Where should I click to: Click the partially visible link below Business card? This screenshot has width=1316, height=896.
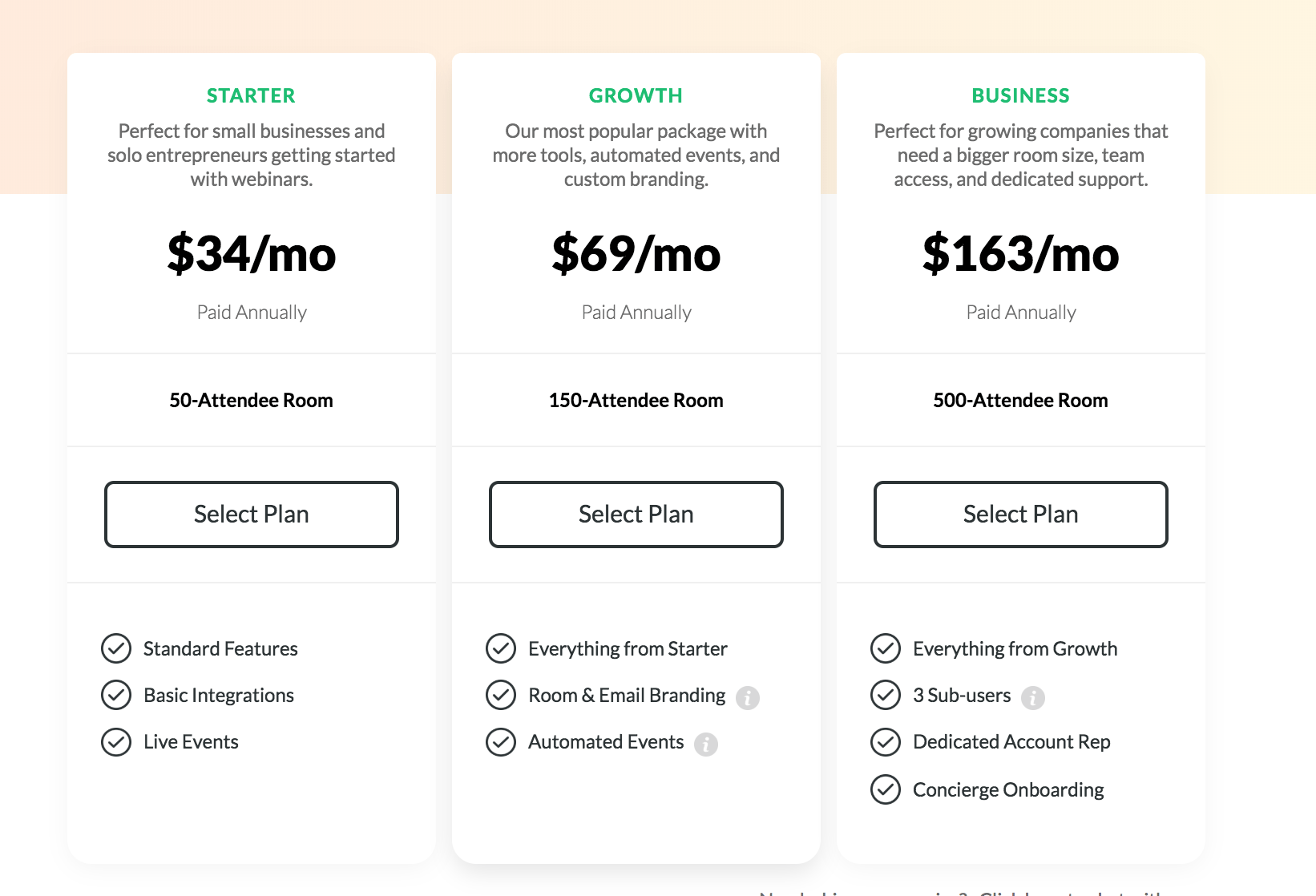coord(962,892)
